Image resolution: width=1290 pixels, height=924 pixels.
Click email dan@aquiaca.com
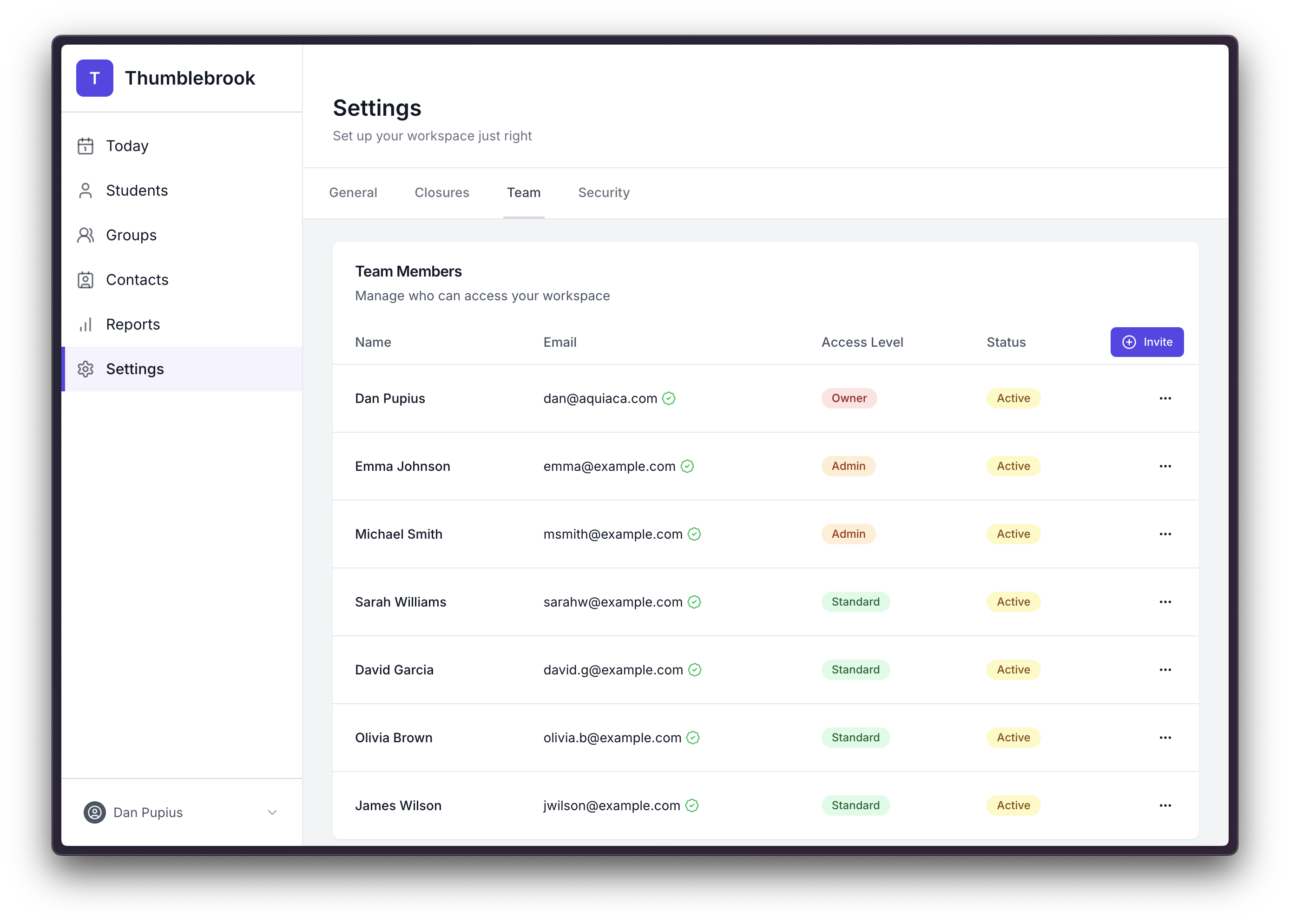coord(600,398)
